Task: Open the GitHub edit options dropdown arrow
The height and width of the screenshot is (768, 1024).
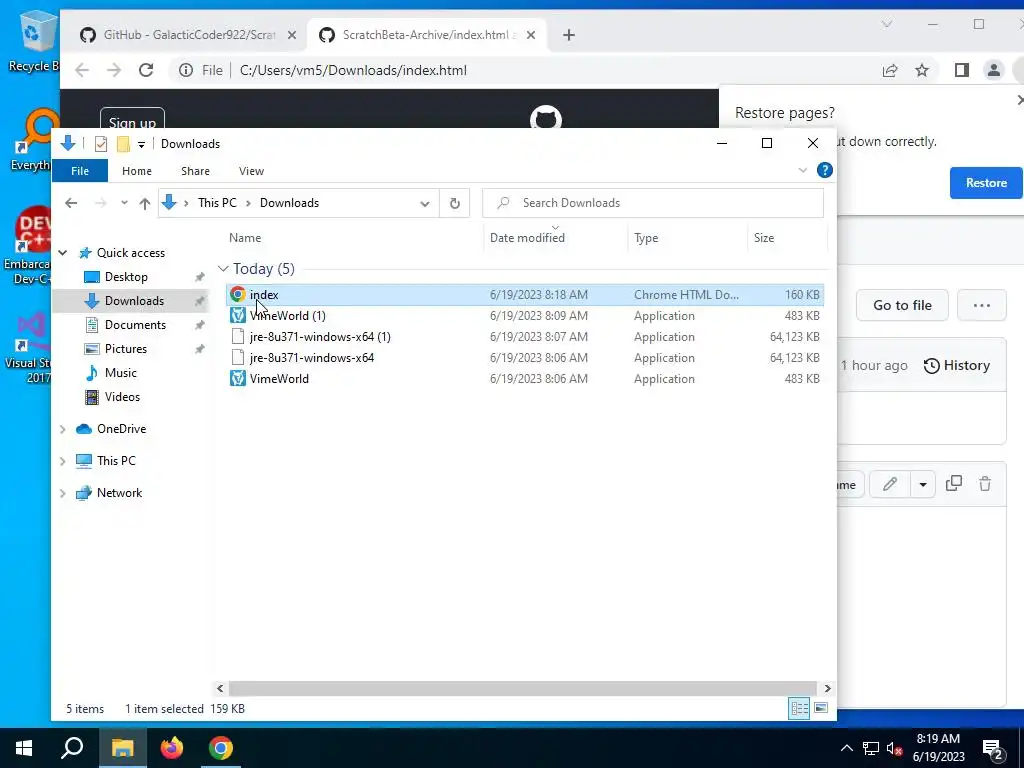Action: [x=923, y=484]
